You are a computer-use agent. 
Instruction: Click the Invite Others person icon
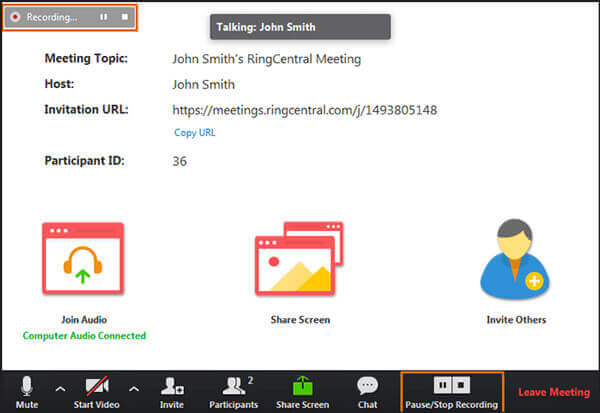(515, 259)
